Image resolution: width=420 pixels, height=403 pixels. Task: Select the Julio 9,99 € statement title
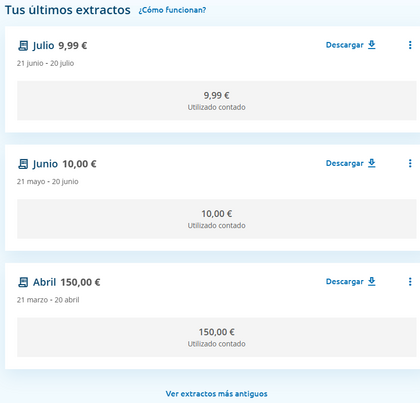click(x=60, y=46)
